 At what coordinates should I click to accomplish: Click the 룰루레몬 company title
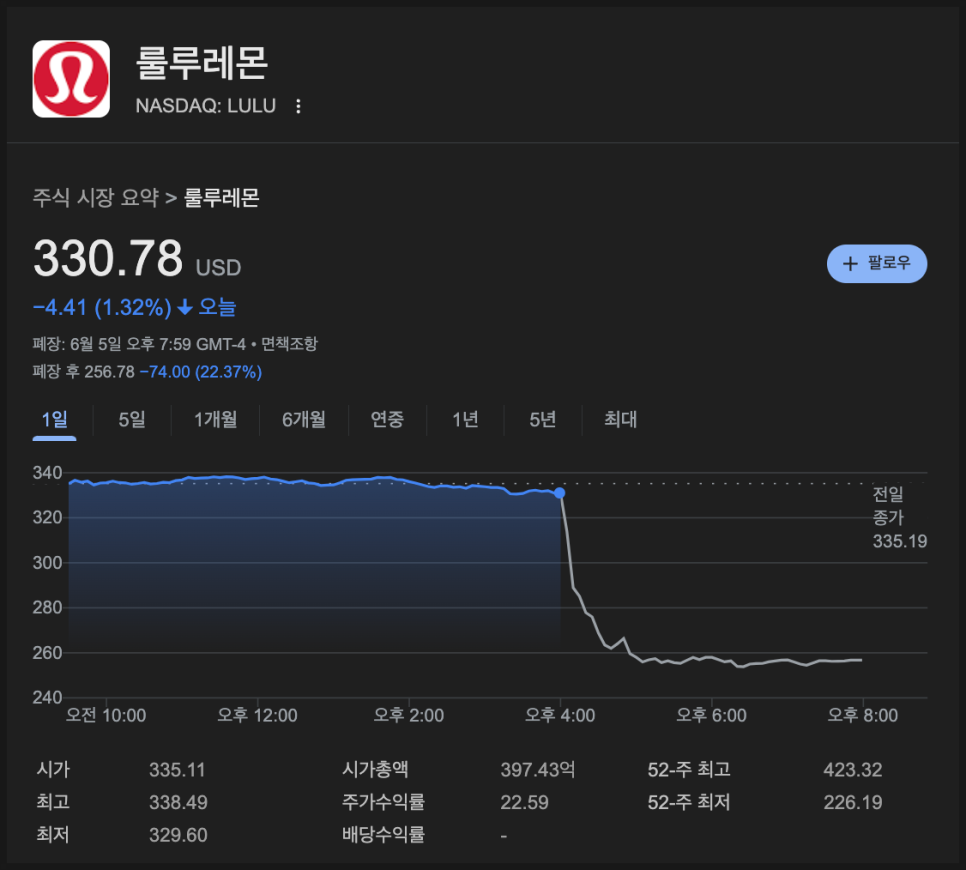pos(201,63)
